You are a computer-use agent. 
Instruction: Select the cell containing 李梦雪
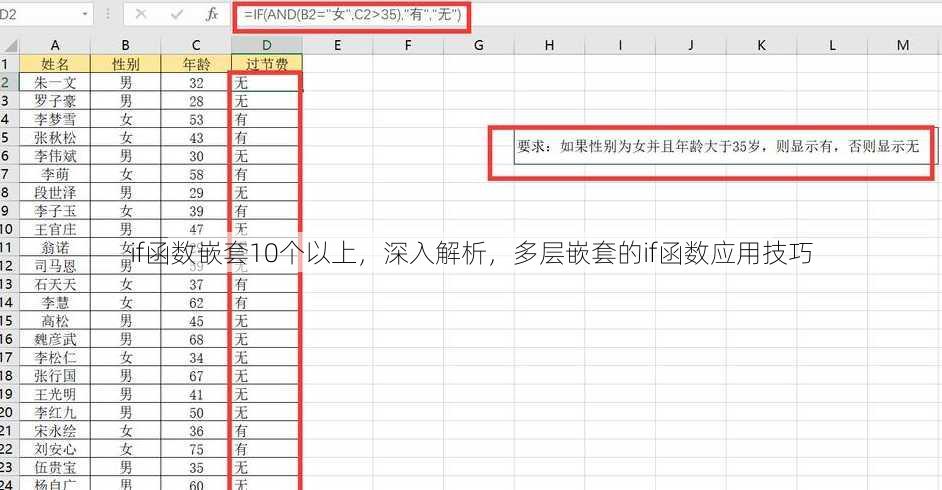(x=55, y=119)
